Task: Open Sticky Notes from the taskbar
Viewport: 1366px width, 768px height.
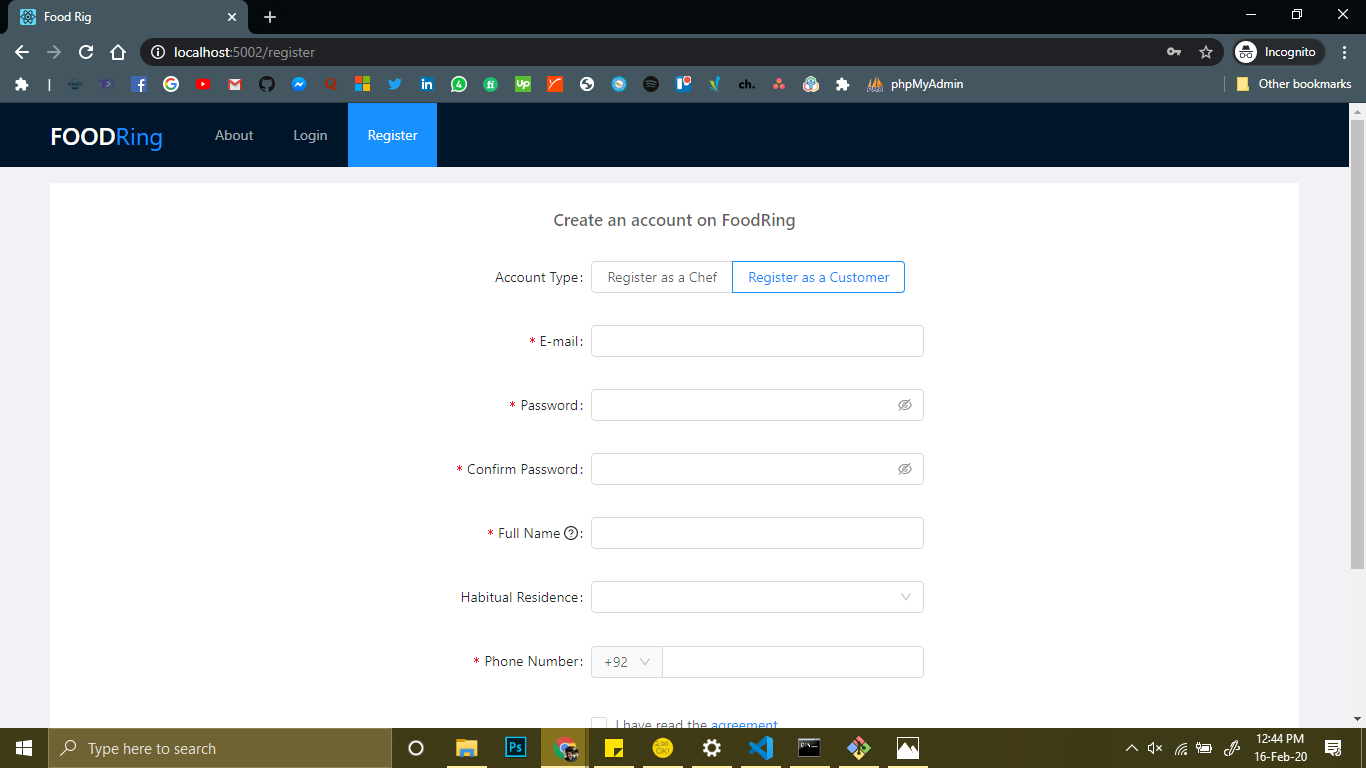Action: point(613,748)
